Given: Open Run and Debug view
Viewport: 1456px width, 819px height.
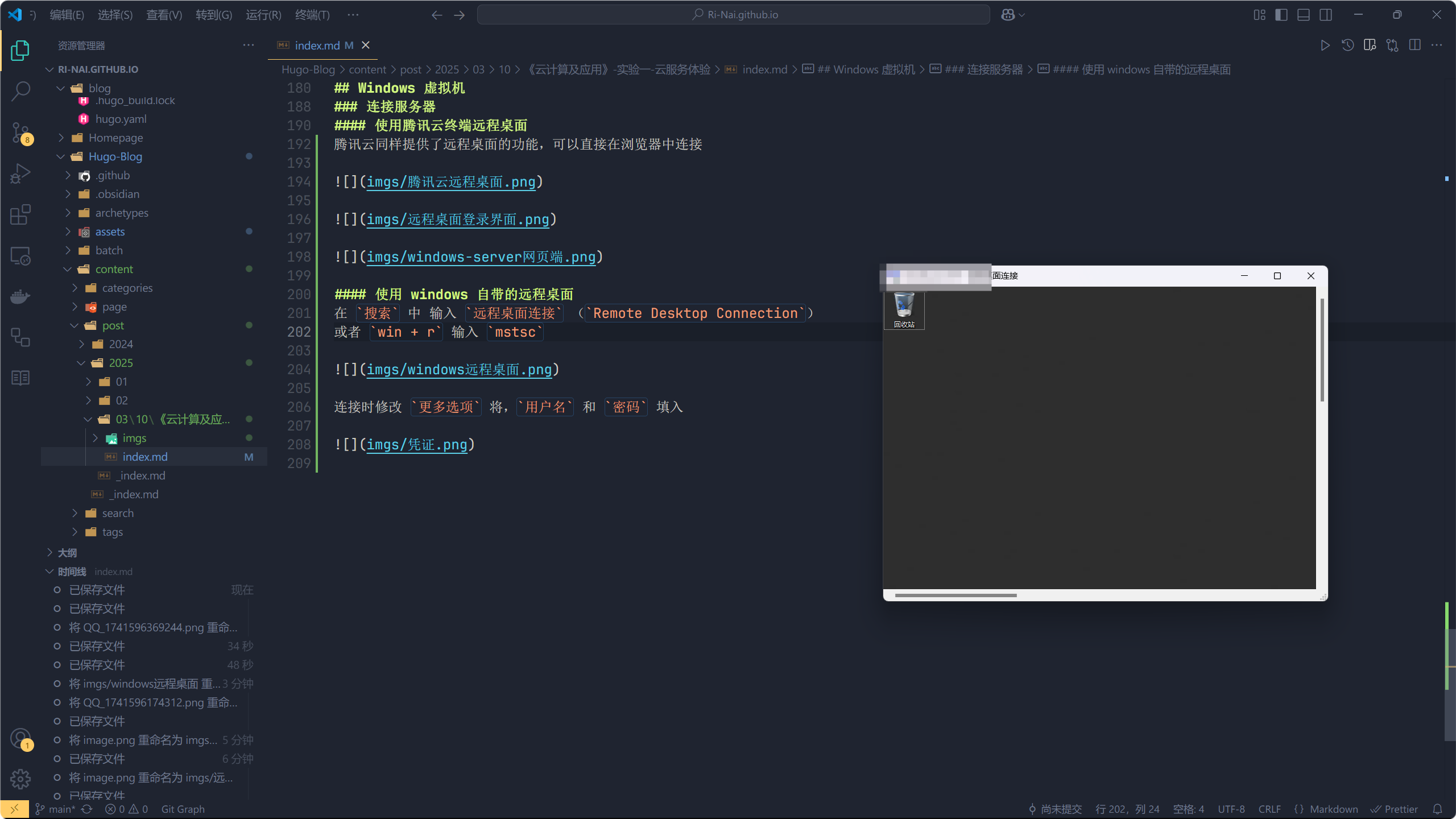Looking at the screenshot, I should 20,173.
